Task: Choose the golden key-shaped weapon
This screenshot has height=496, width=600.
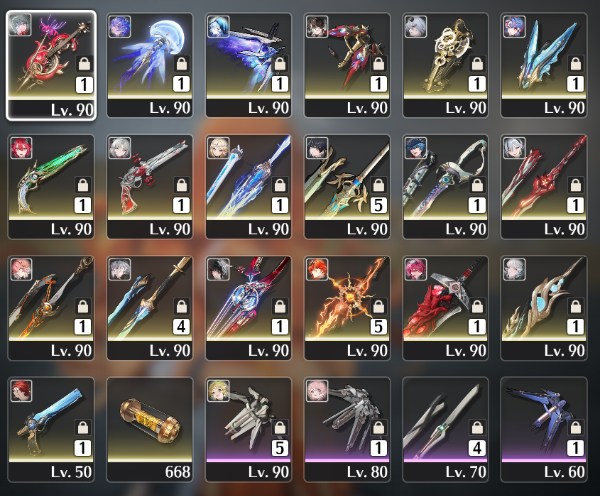Action: (445, 65)
